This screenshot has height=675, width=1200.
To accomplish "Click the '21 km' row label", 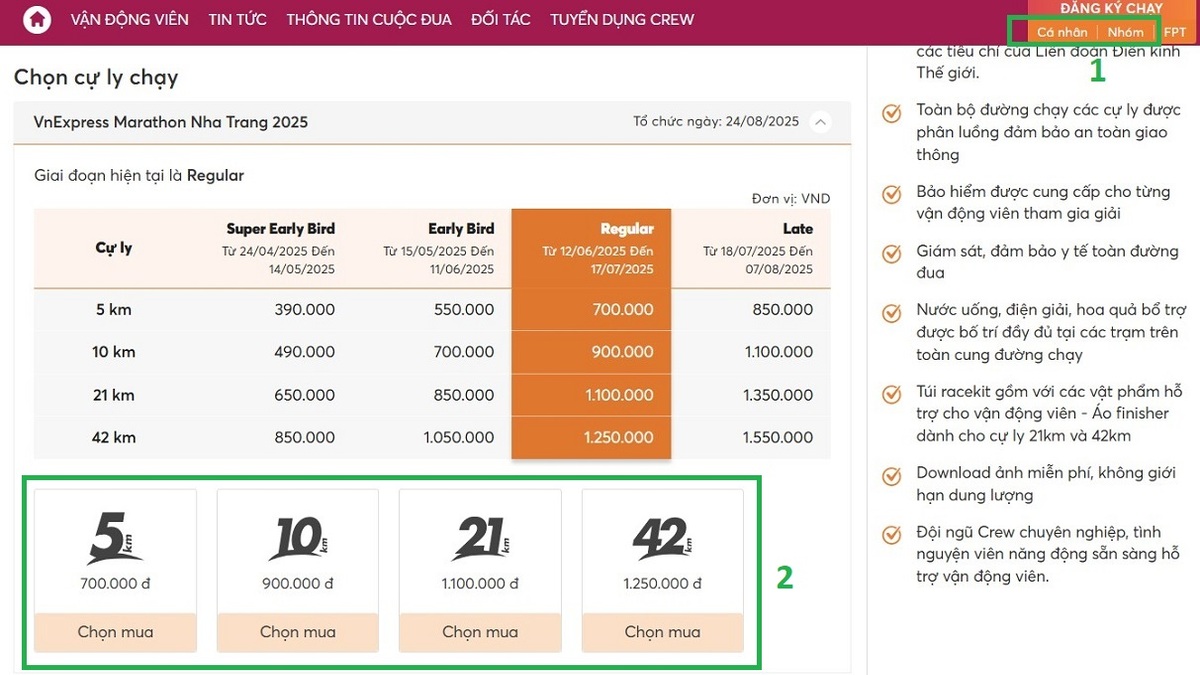I will [114, 395].
